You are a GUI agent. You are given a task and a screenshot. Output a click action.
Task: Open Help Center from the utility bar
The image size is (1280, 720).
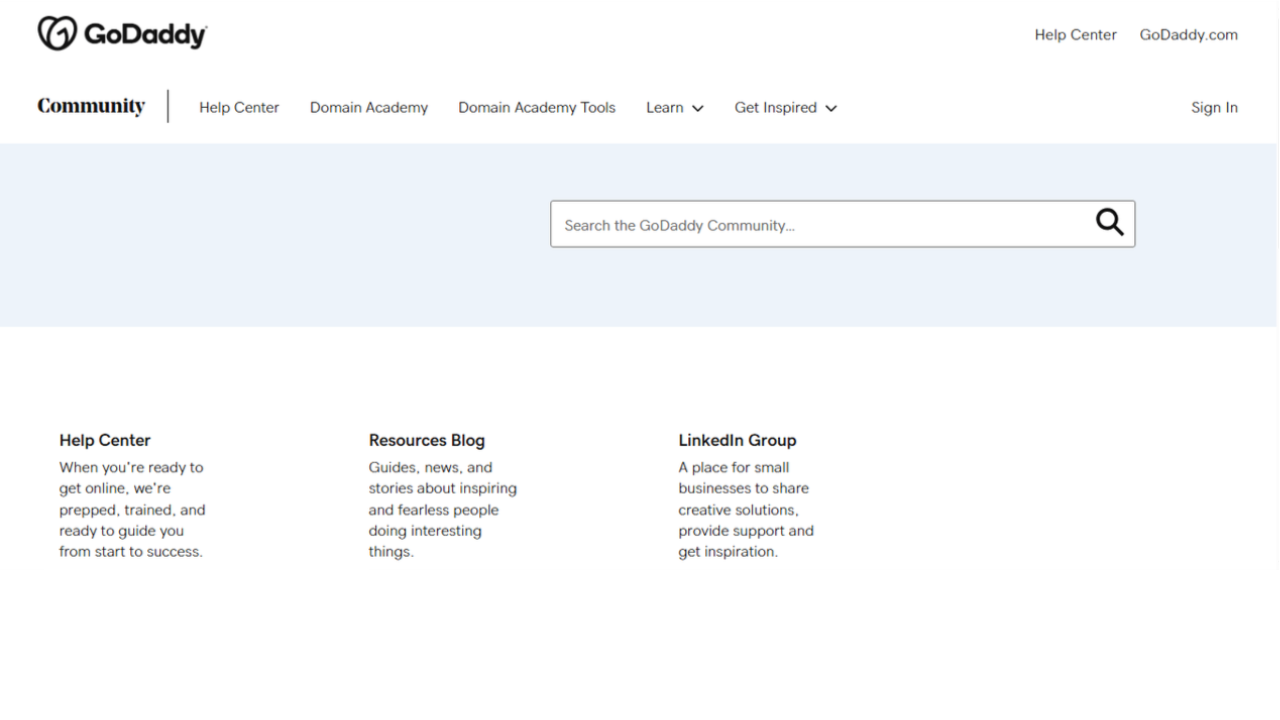[x=1075, y=34]
